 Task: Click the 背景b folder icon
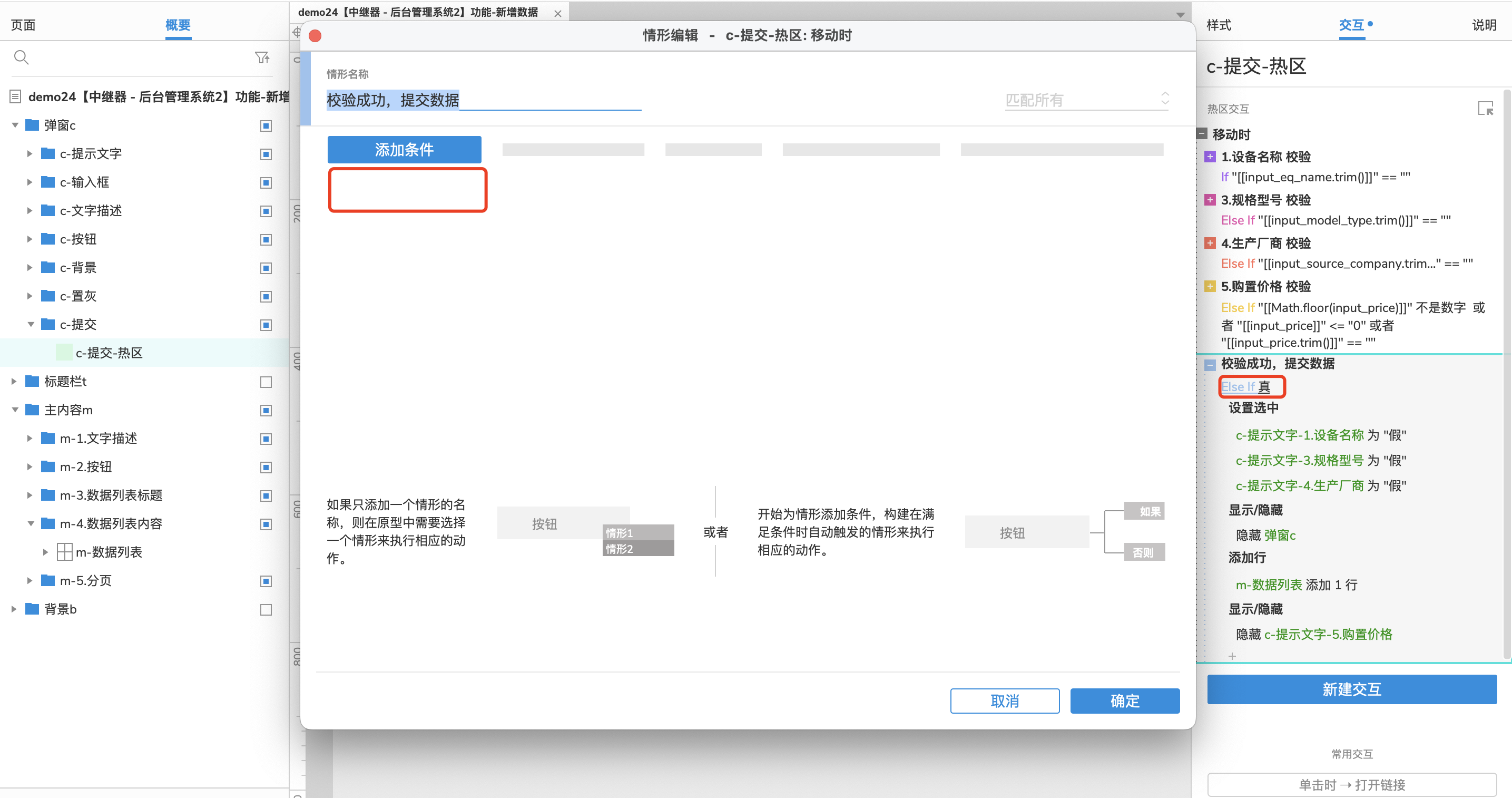coord(32,609)
